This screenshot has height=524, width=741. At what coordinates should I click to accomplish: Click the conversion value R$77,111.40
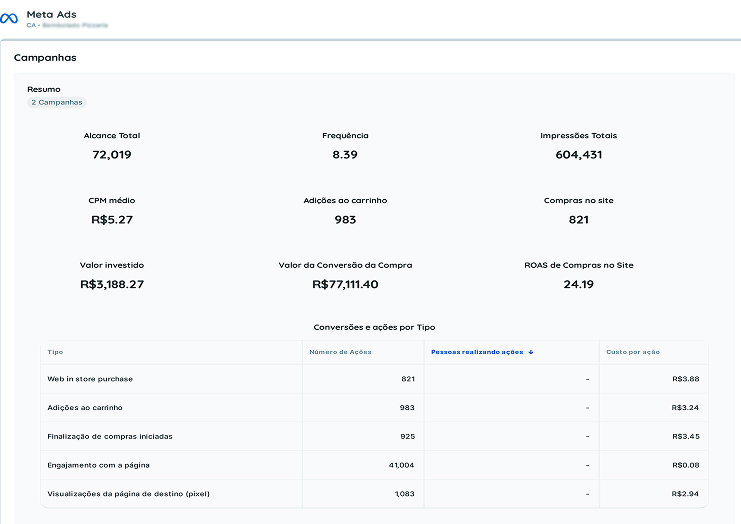click(345, 284)
